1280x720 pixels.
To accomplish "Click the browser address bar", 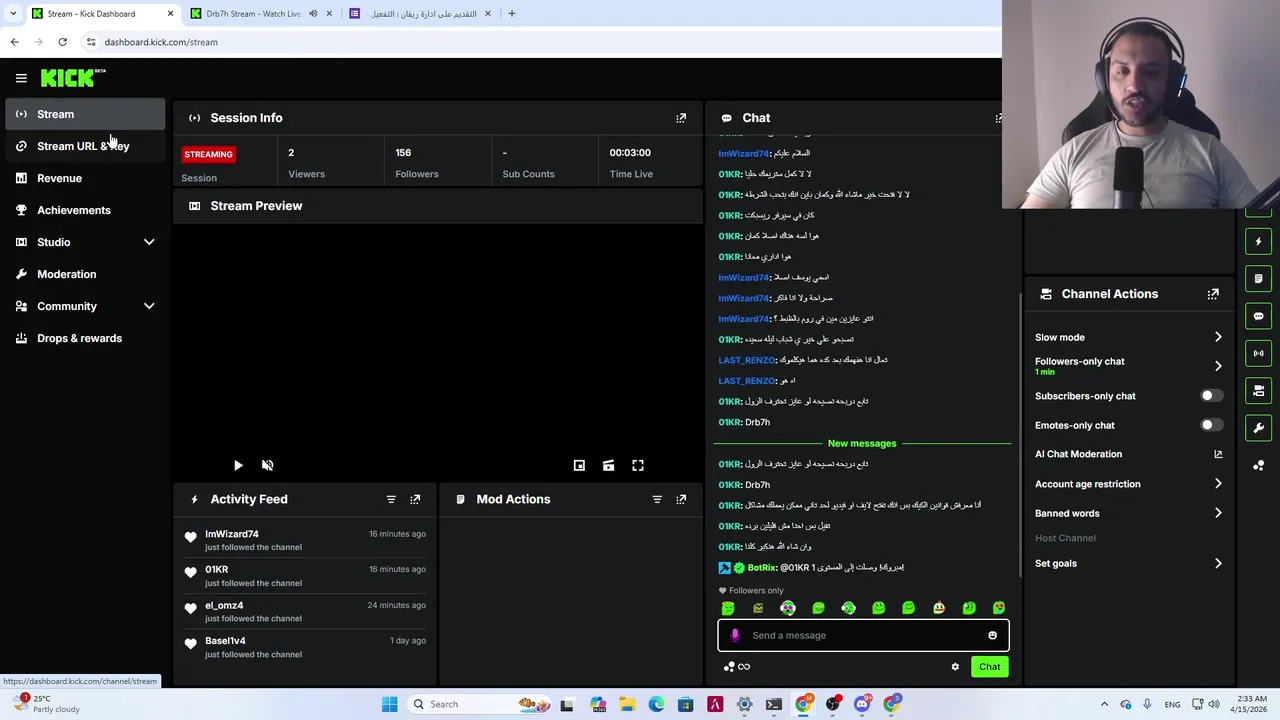I will (540, 42).
